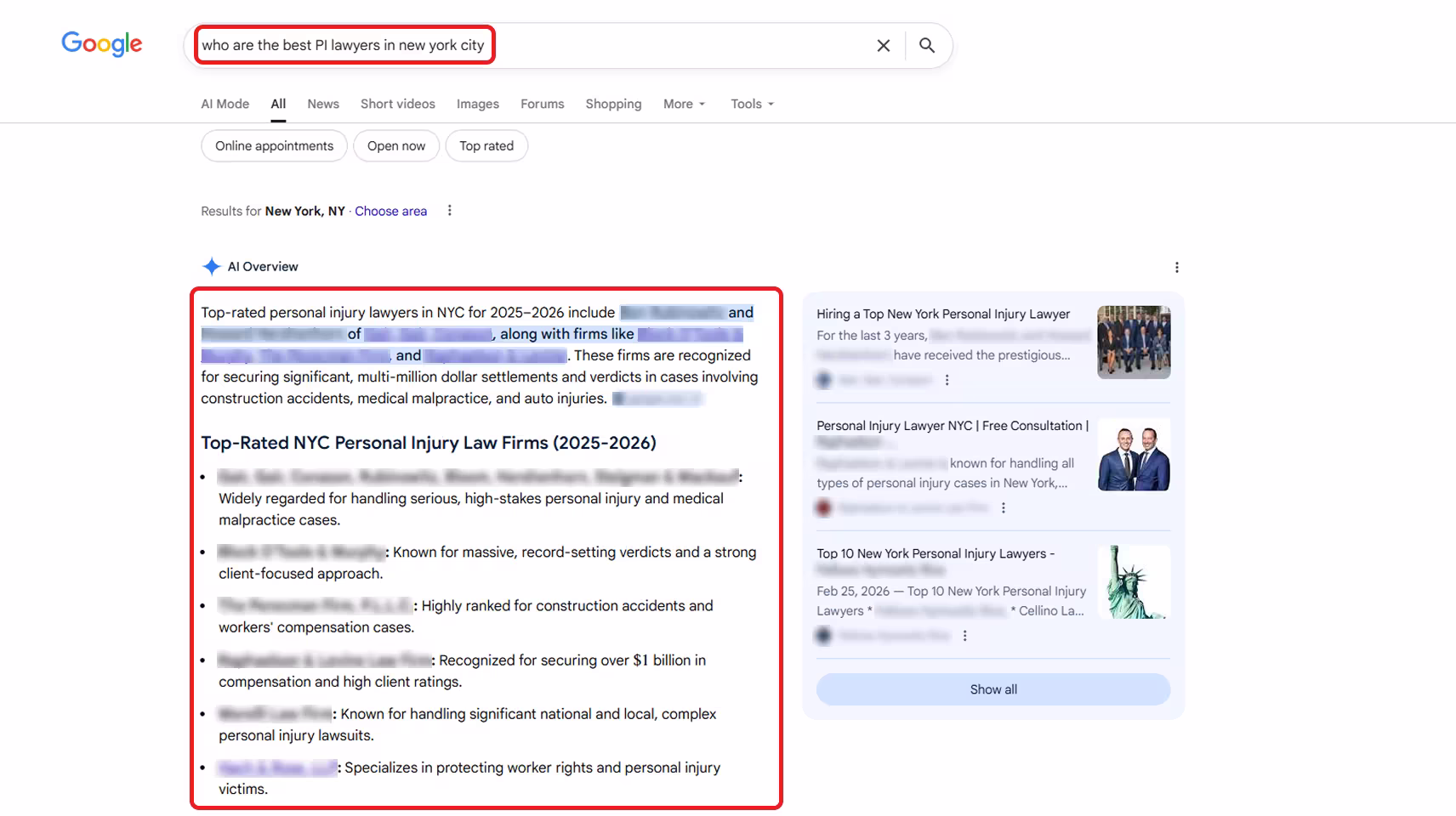Click text 'Known for handling significant national and local'
The width and height of the screenshot is (1456, 816).
point(499,714)
